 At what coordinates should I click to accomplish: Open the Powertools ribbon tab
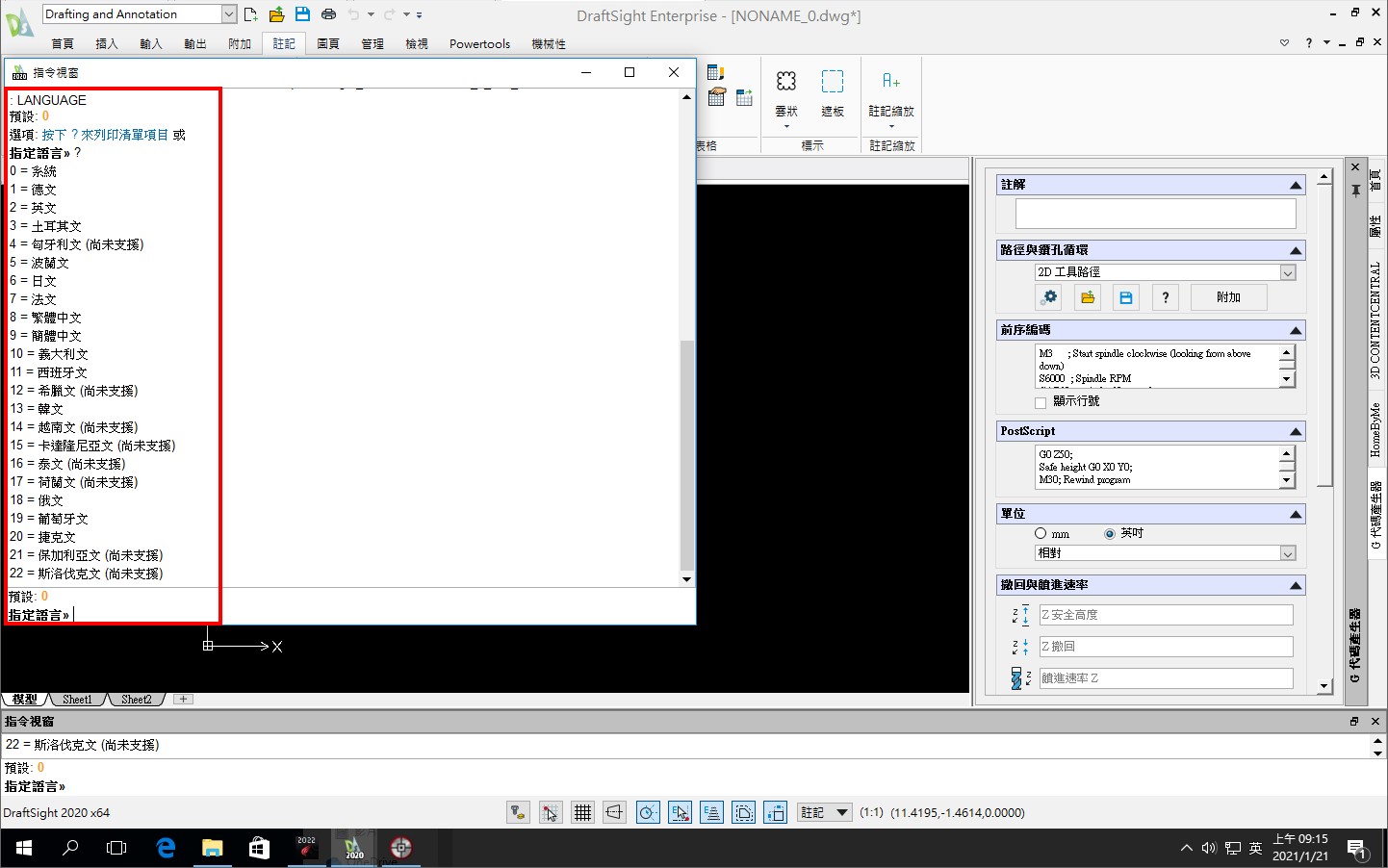(x=479, y=44)
